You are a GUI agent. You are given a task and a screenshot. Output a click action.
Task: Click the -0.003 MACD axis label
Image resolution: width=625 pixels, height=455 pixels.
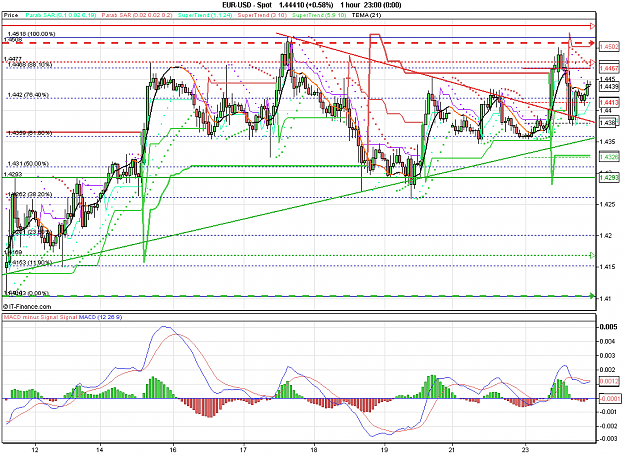pos(609,439)
